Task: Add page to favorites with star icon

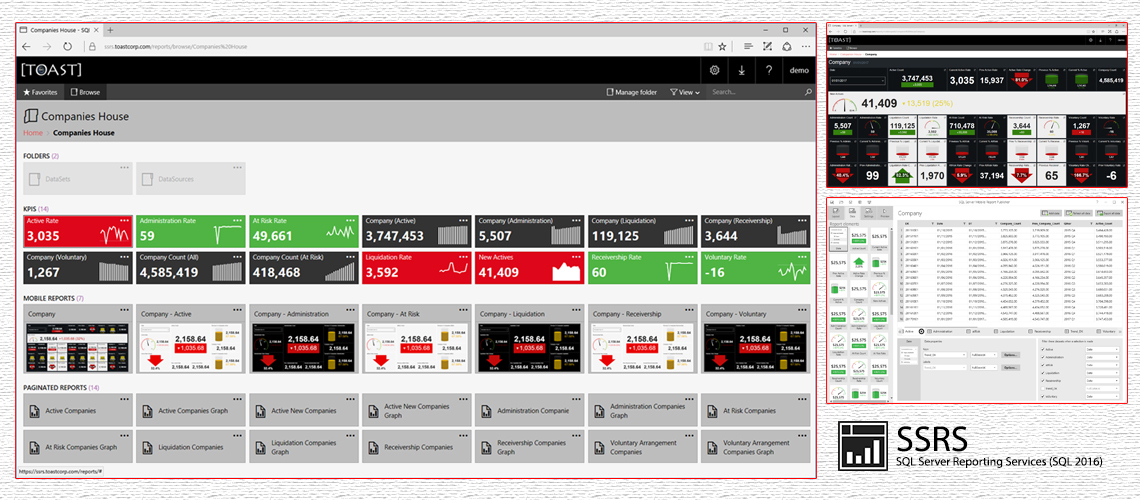Action: point(723,46)
